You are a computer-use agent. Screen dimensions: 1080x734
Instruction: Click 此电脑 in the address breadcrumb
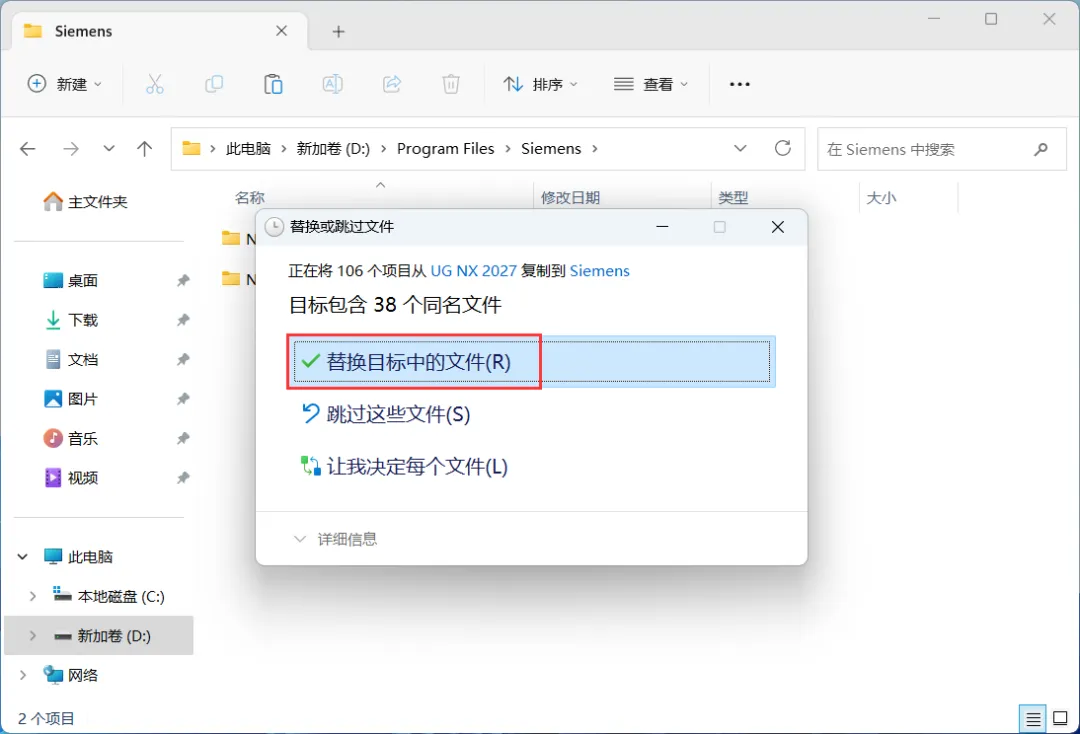(x=248, y=149)
